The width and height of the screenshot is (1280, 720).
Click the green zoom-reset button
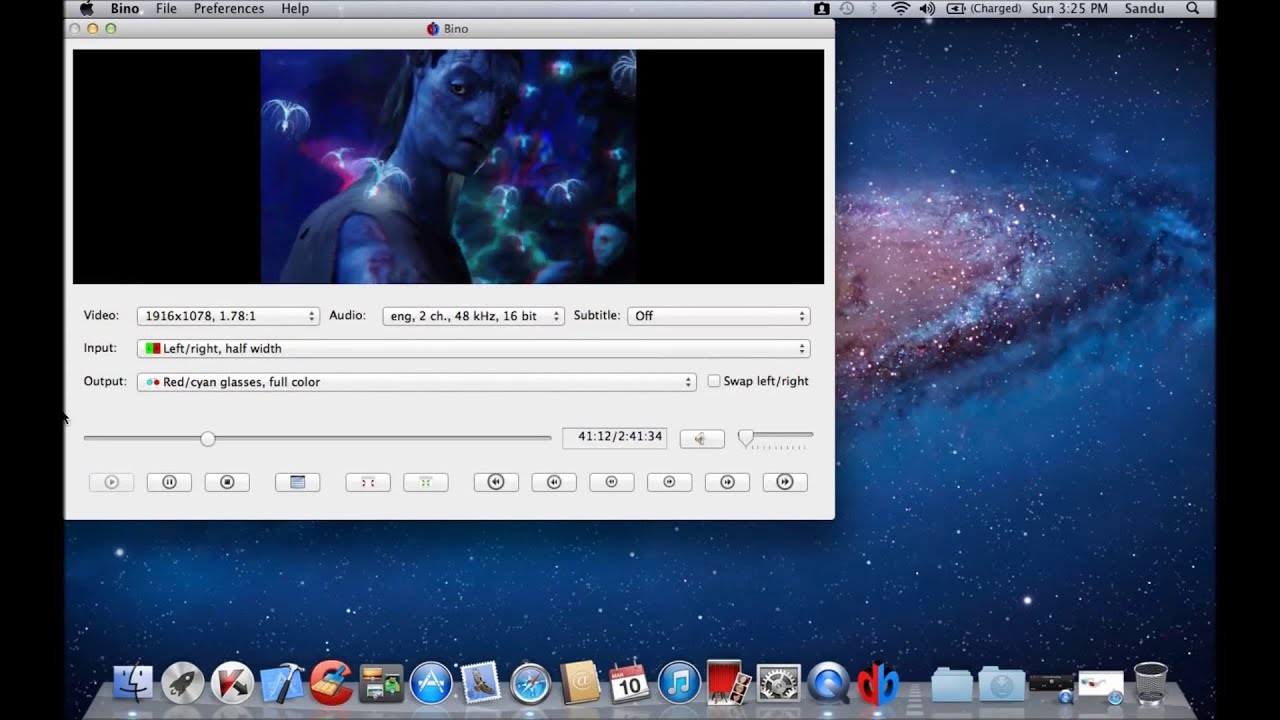(x=426, y=482)
